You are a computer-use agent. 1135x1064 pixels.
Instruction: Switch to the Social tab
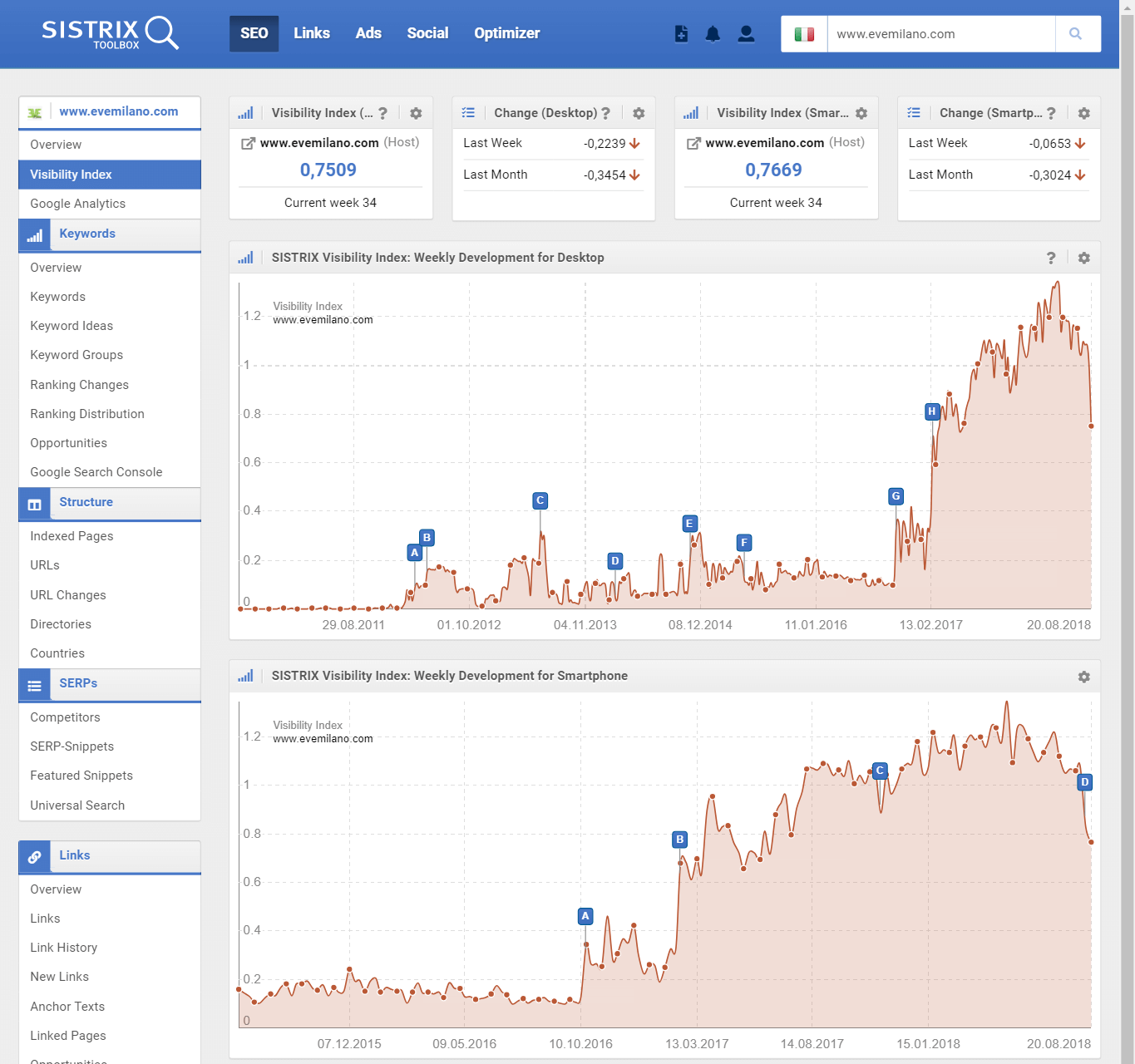coord(427,33)
